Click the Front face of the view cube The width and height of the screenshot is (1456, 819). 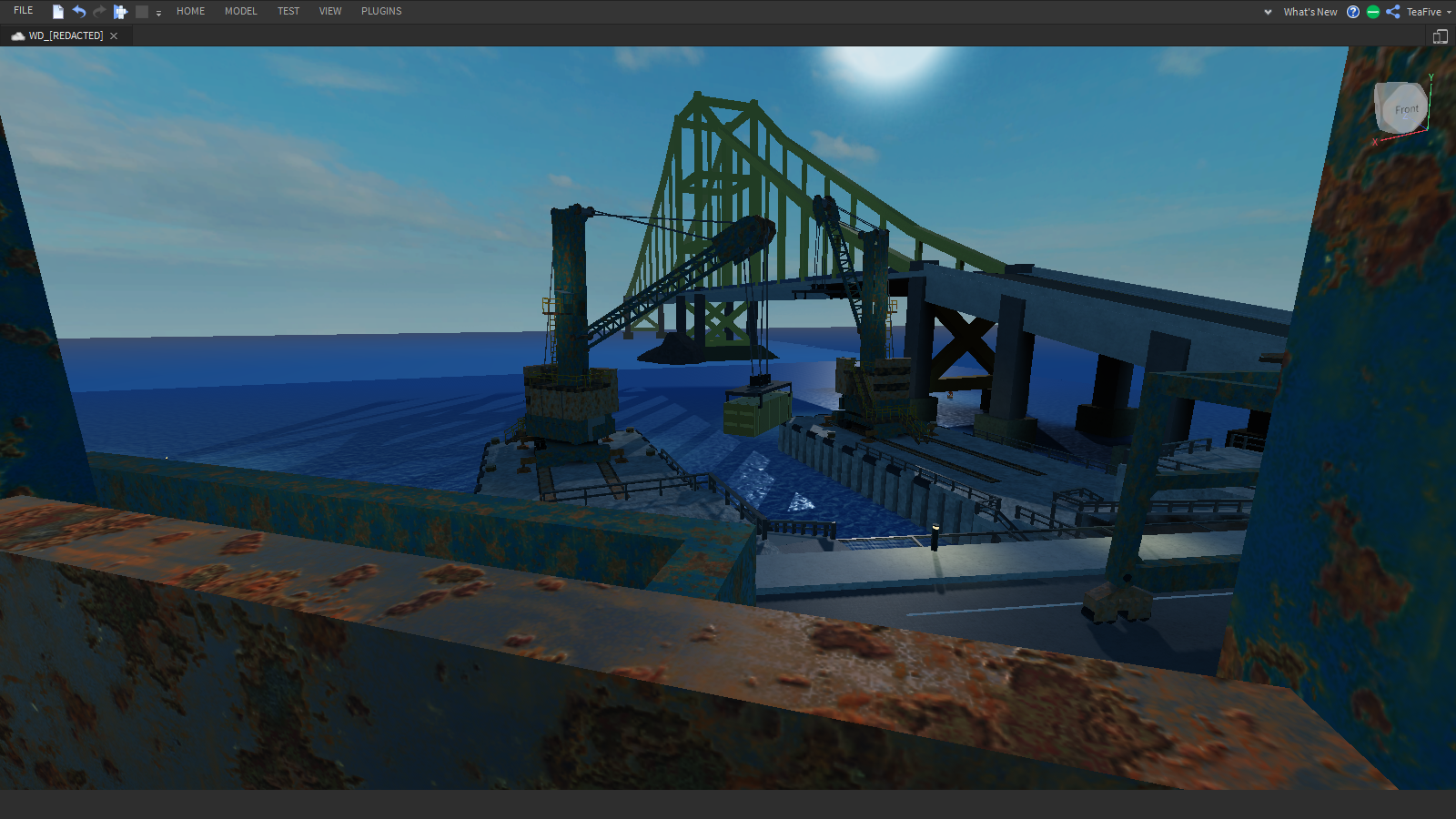pyautogui.click(x=1406, y=109)
